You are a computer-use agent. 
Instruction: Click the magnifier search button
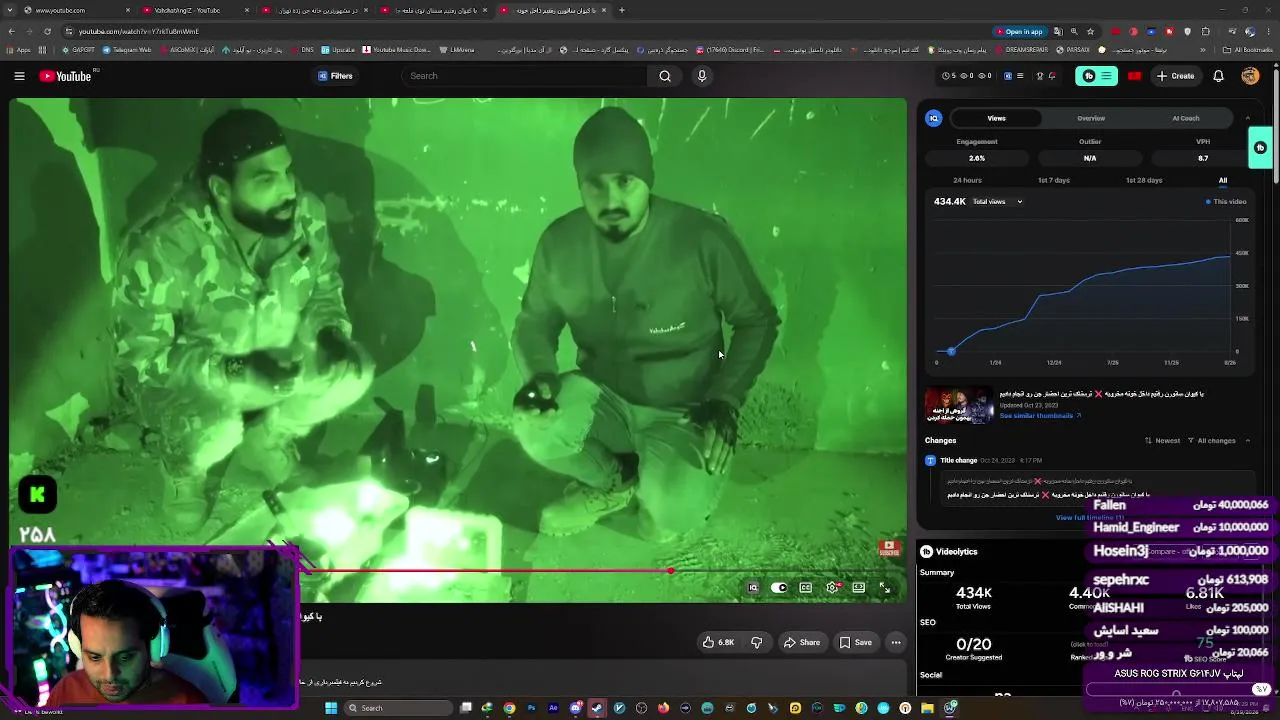coord(665,76)
